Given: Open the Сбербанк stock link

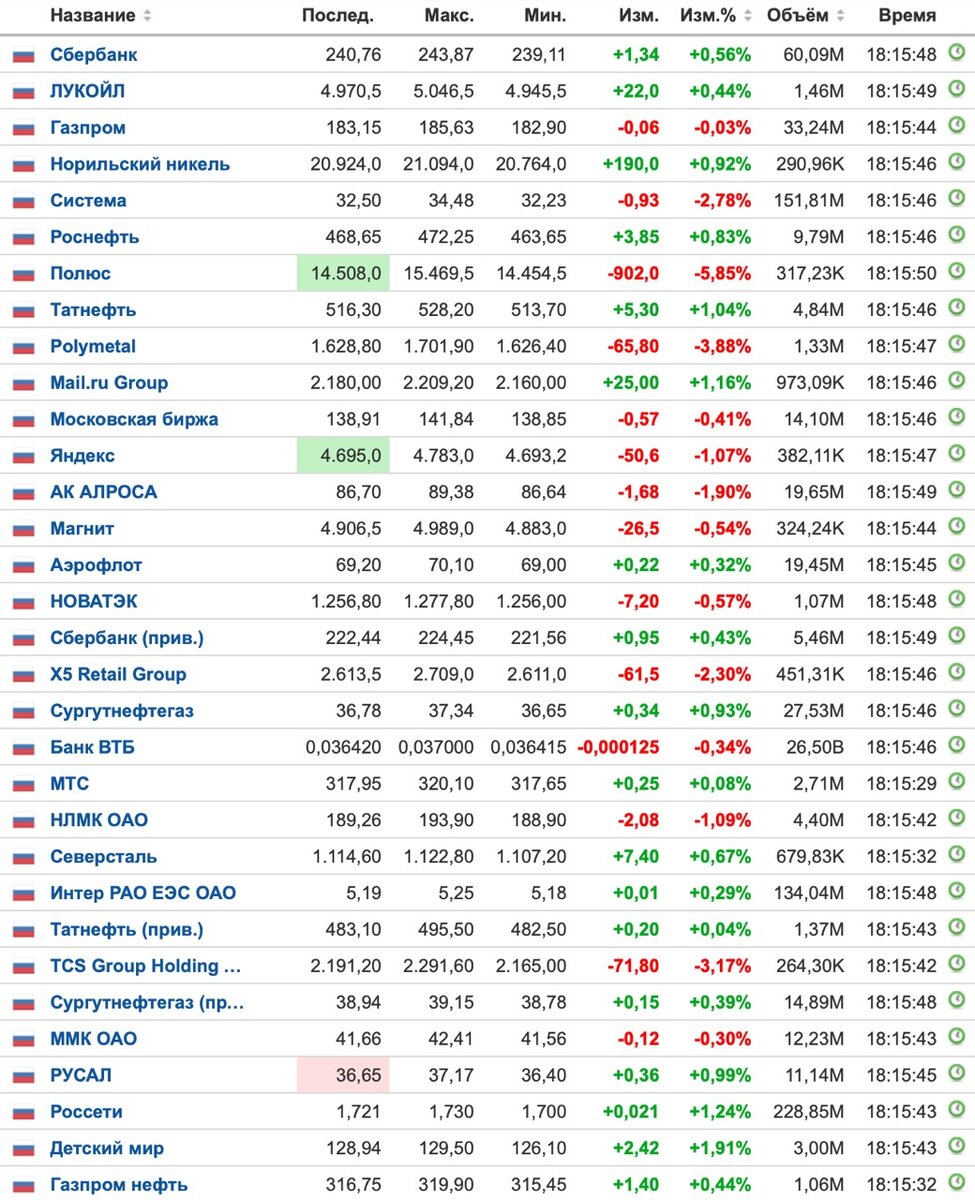Looking at the screenshot, I should coord(94,55).
